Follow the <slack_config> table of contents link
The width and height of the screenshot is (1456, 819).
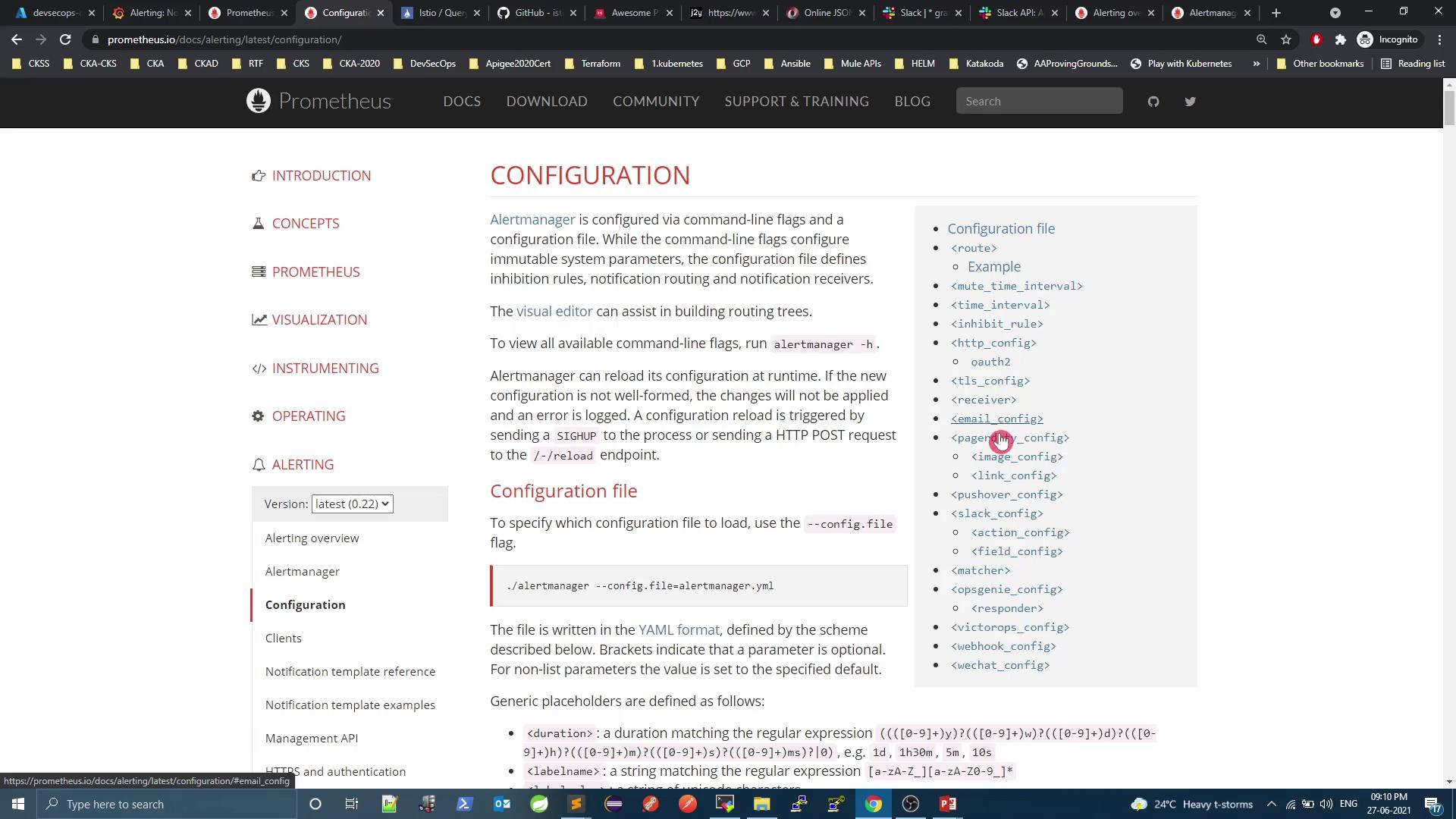point(996,513)
